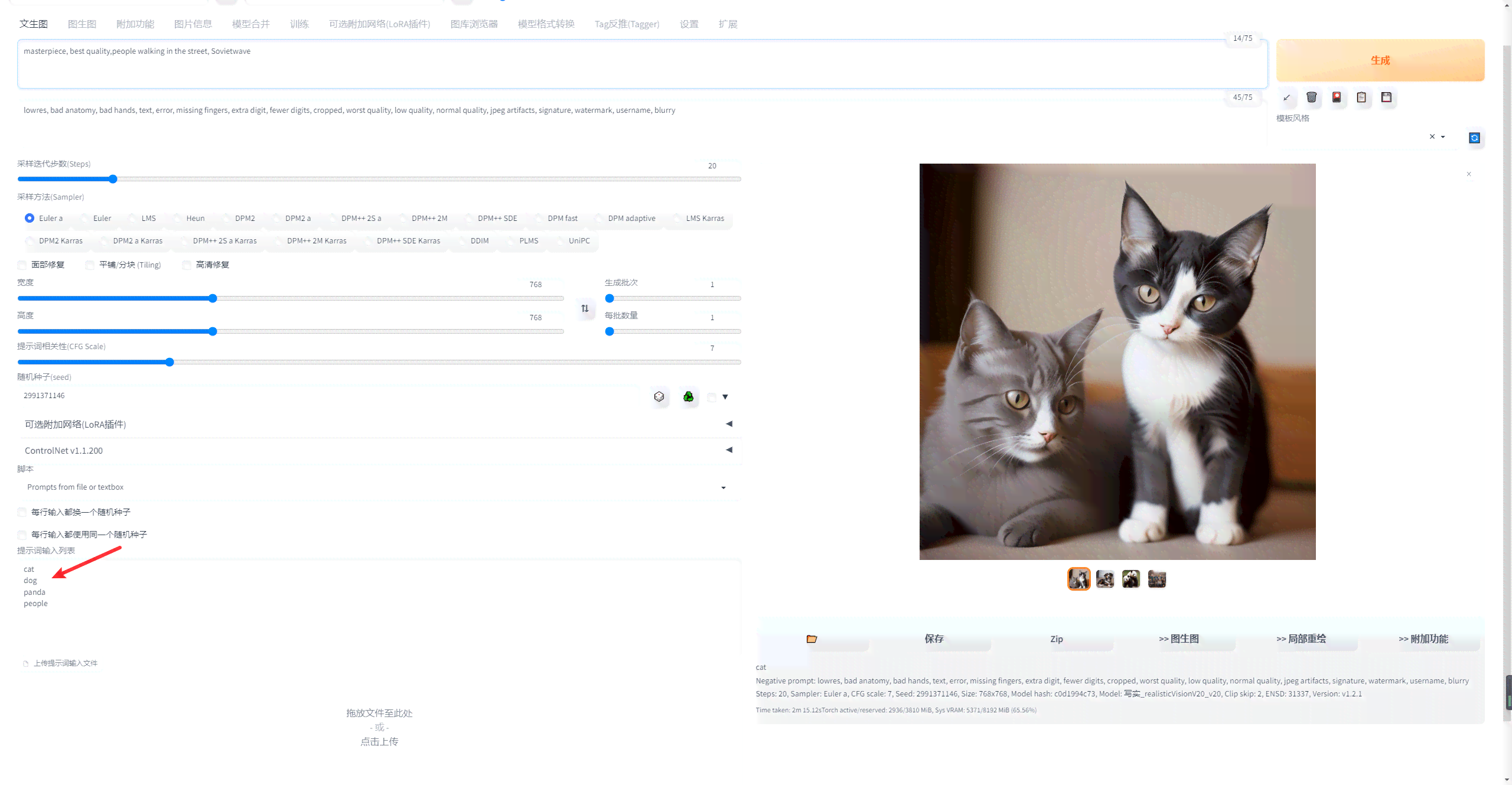
Task: Select the Euler a sampler
Action: coord(44,218)
